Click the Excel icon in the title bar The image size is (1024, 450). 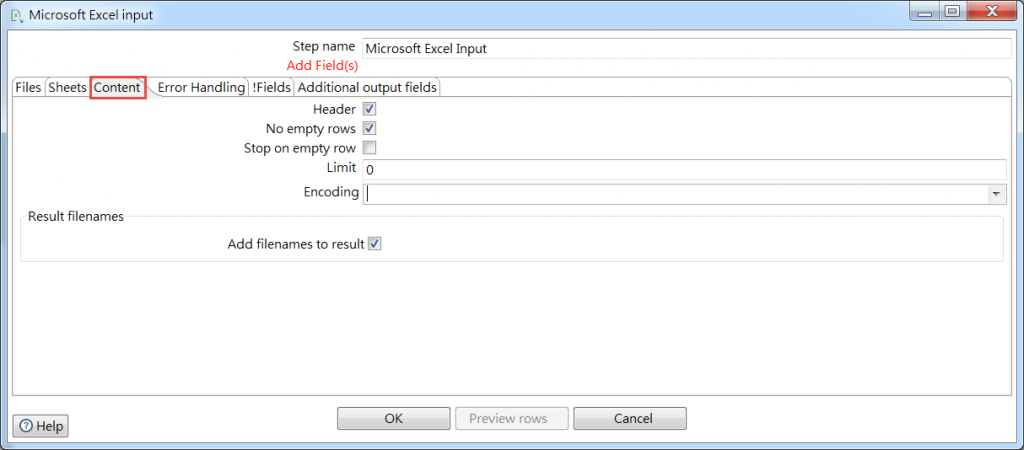pos(15,14)
